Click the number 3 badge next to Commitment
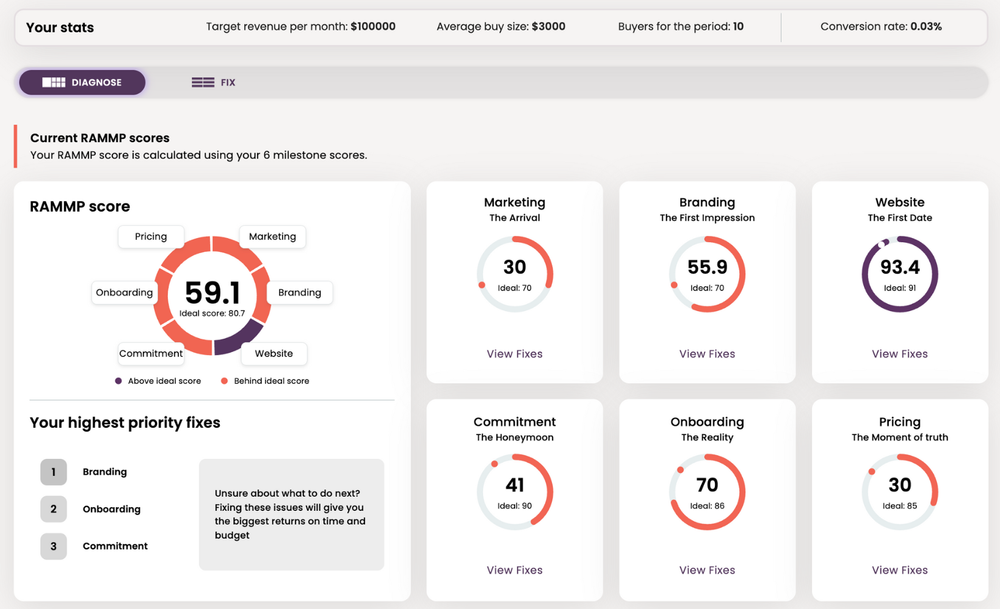 pyautogui.click(x=54, y=547)
